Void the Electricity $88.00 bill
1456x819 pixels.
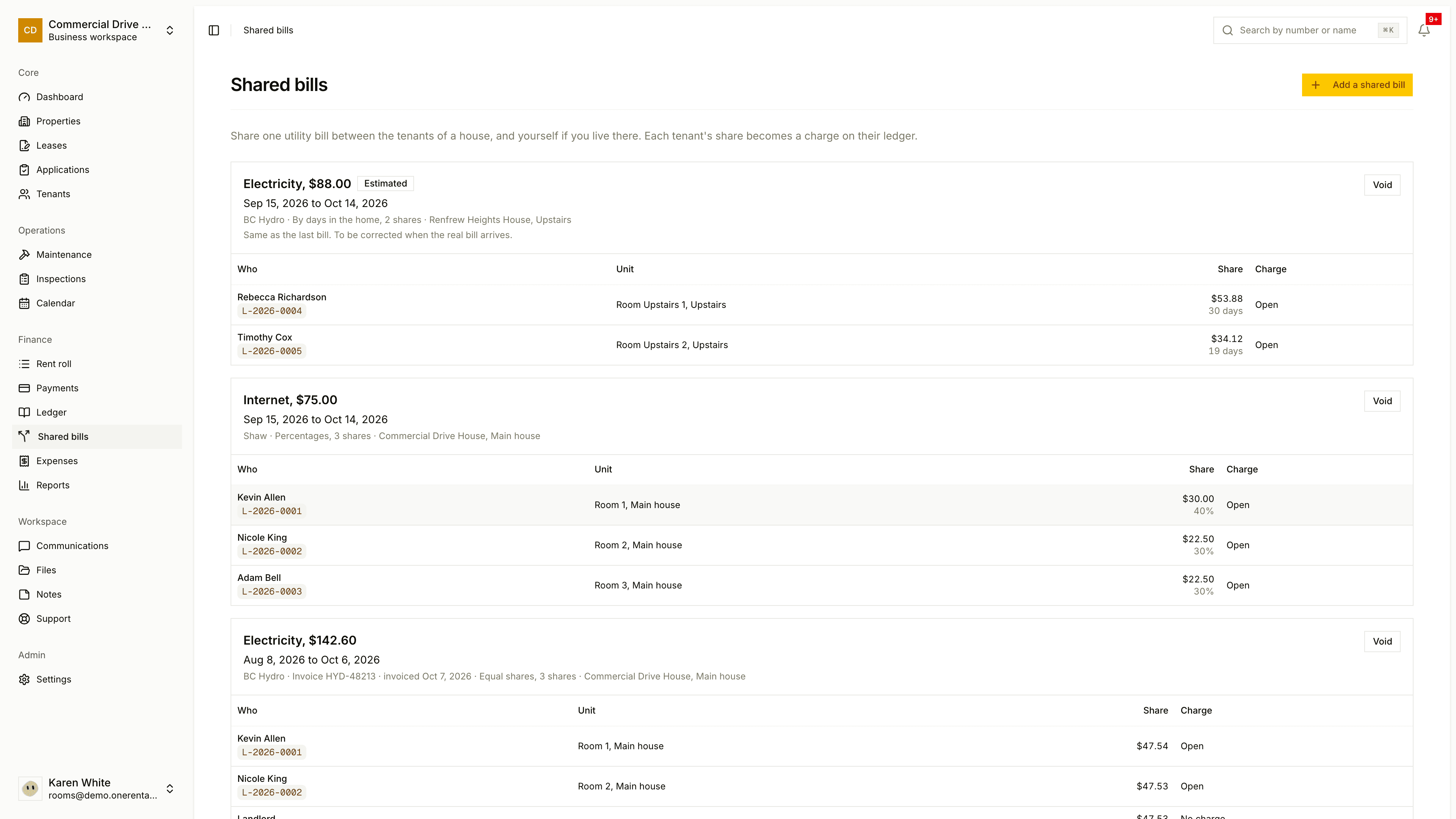pyautogui.click(x=1382, y=185)
